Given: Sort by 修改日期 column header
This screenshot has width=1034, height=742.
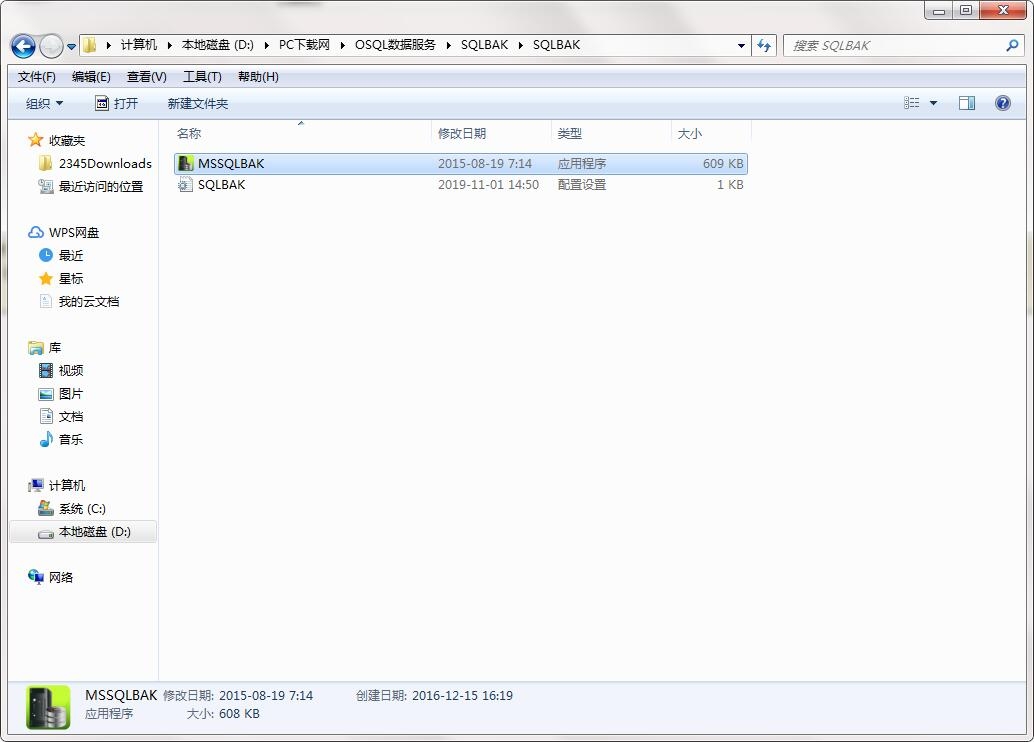Looking at the screenshot, I should click(491, 133).
